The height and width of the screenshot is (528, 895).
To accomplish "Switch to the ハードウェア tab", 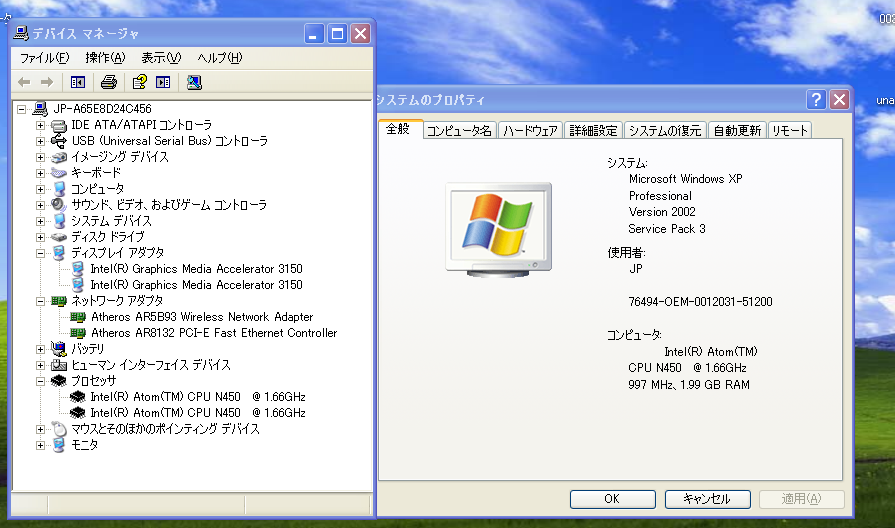I will pos(530,131).
